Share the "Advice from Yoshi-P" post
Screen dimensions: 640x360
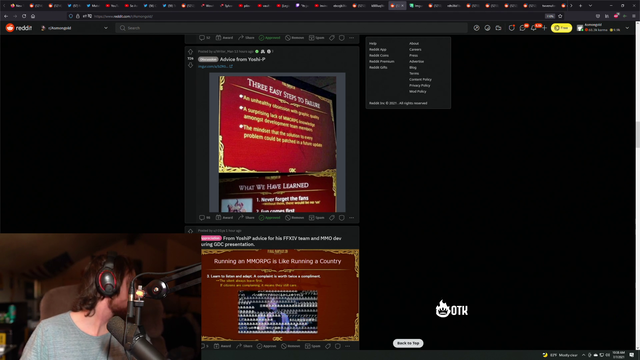click(246, 218)
